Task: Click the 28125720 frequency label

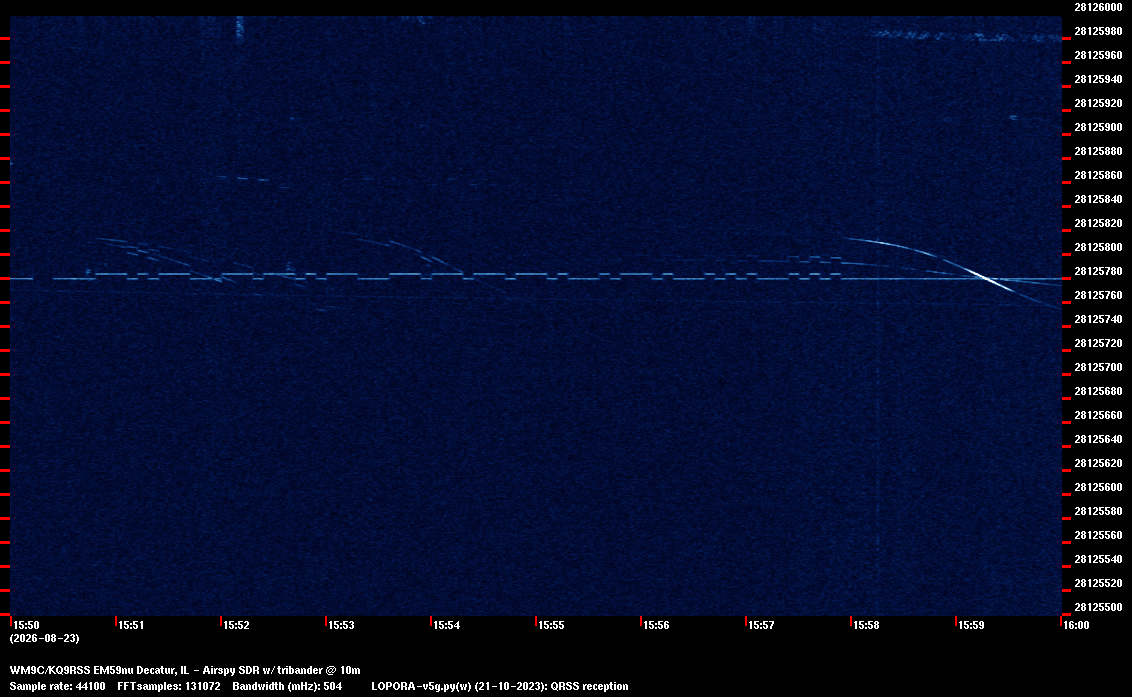Action: 1098,343
